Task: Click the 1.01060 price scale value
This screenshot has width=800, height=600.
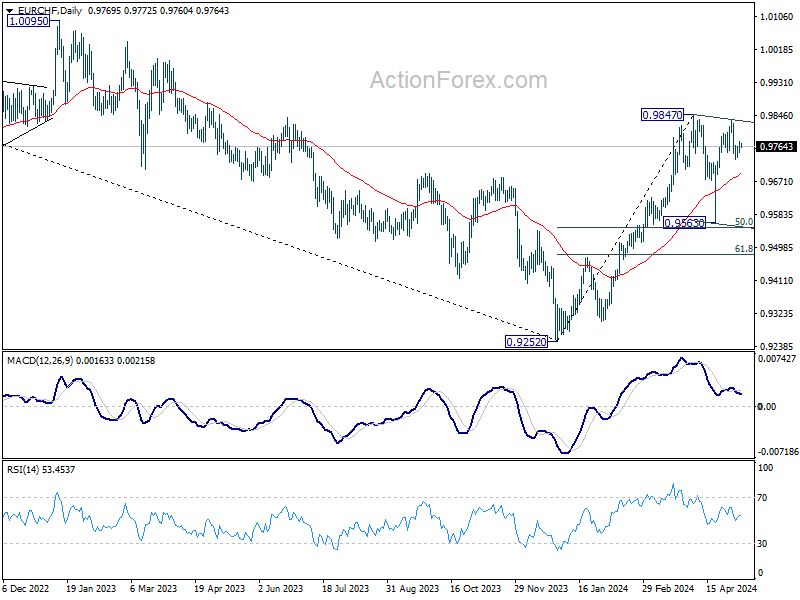Action: point(777,17)
